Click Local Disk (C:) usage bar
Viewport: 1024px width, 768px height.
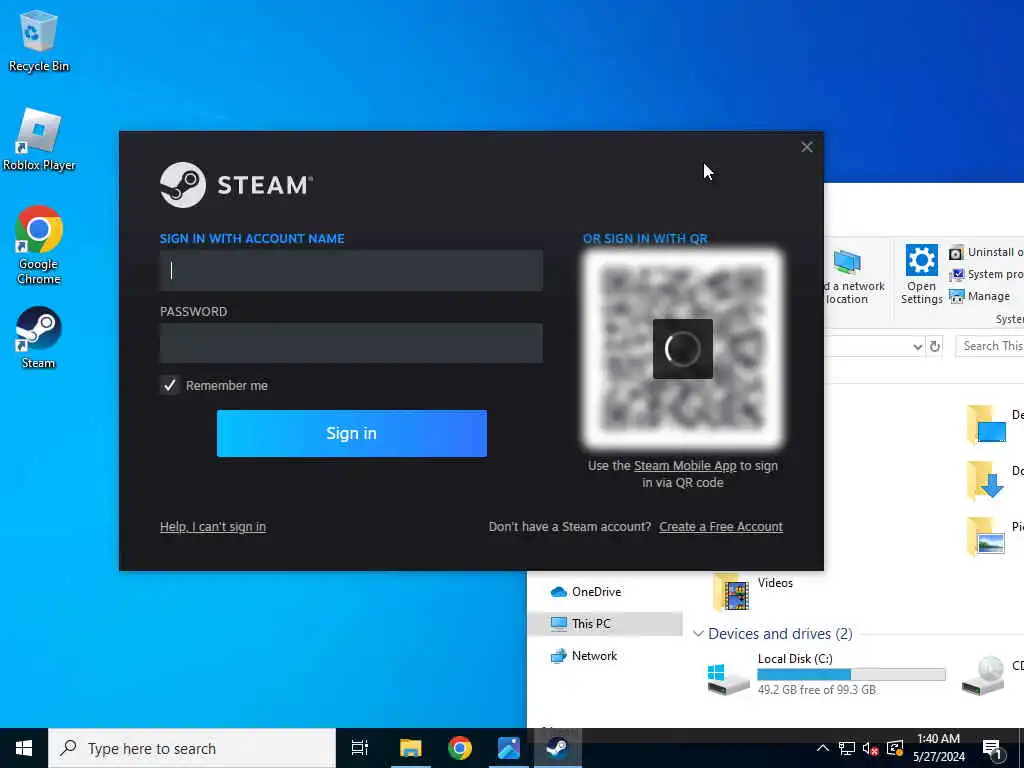point(851,675)
